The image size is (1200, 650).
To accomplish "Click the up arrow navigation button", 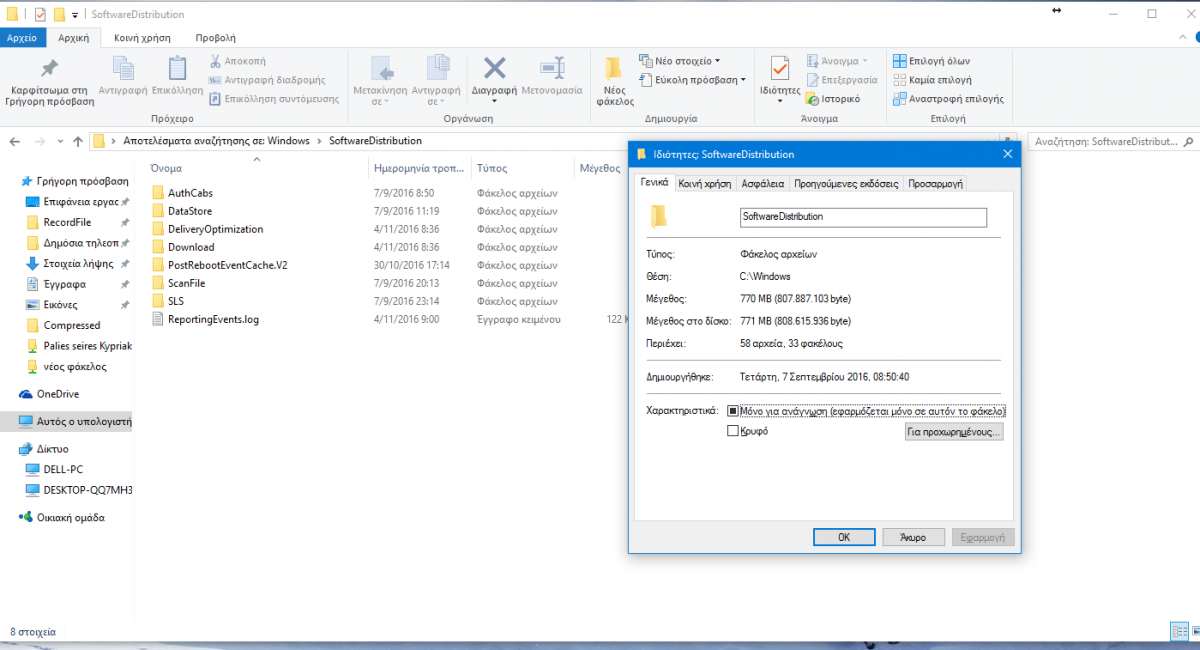I will pos(77,141).
